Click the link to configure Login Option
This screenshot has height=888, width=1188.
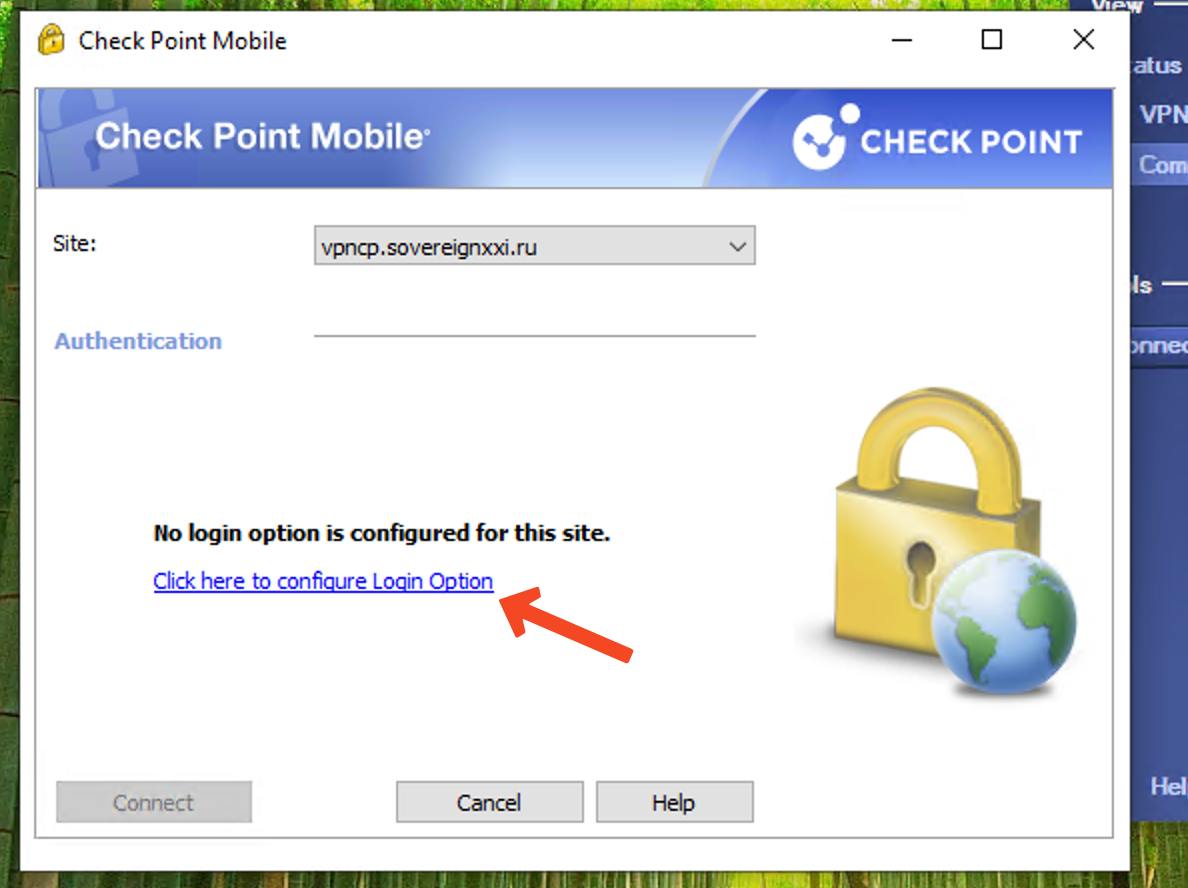(323, 580)
